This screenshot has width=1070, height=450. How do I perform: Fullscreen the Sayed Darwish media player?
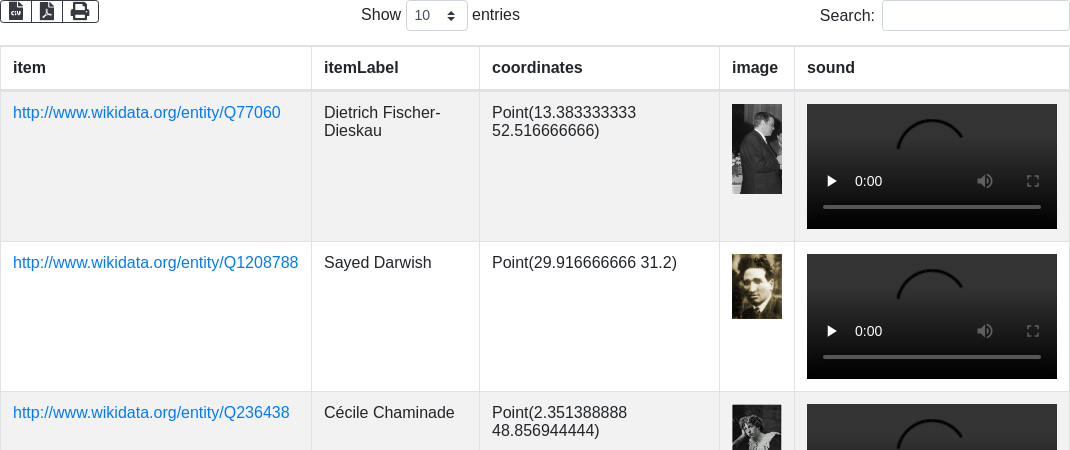coord(1034,331)
